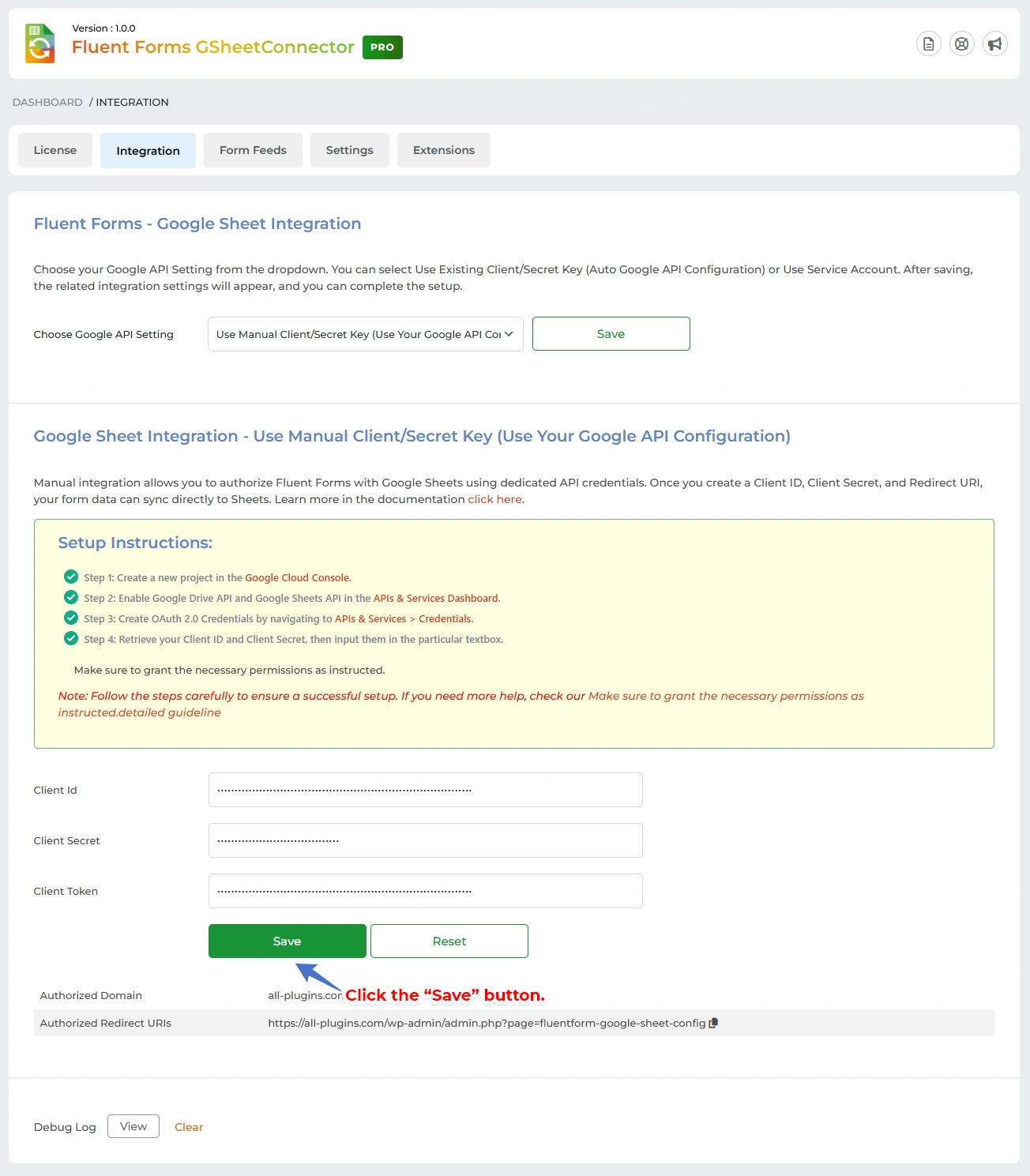The height and width of the screenshot is (1176, 1030).
Task: Click the PRO badge
Action: [x=382, y=47]
